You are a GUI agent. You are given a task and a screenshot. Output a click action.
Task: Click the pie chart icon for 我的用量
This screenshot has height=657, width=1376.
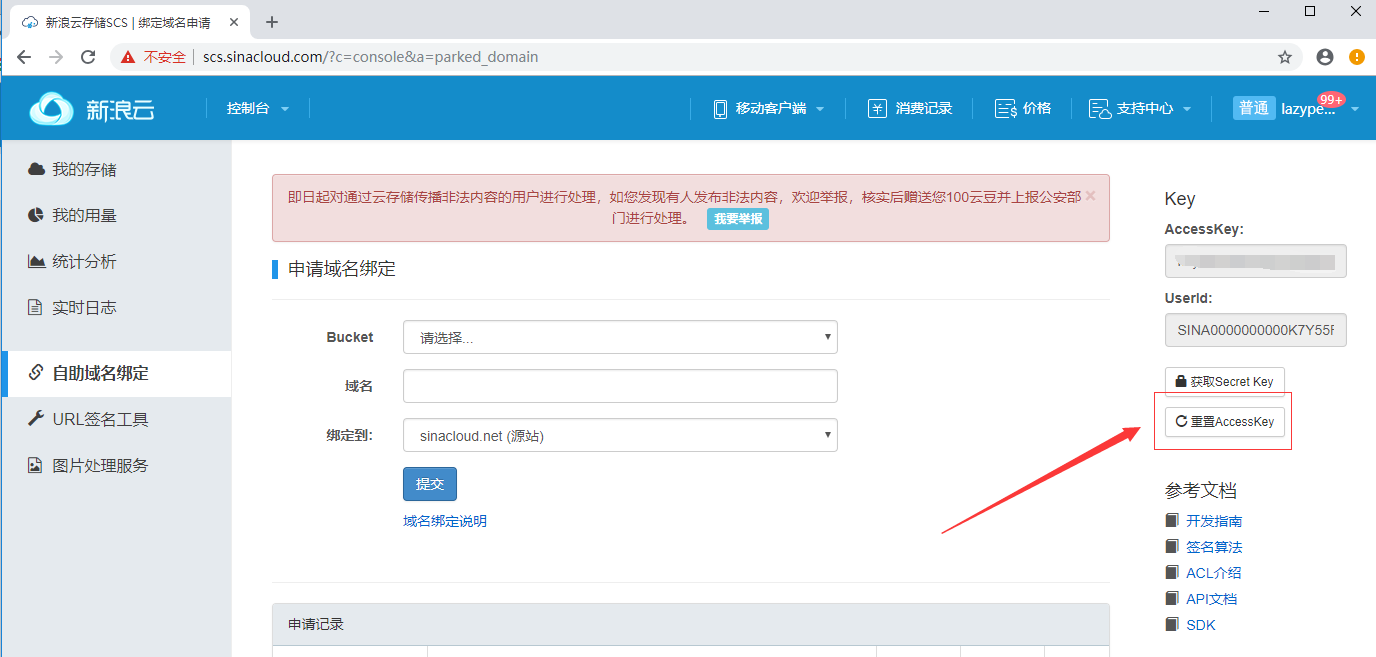tap(36, 215)
